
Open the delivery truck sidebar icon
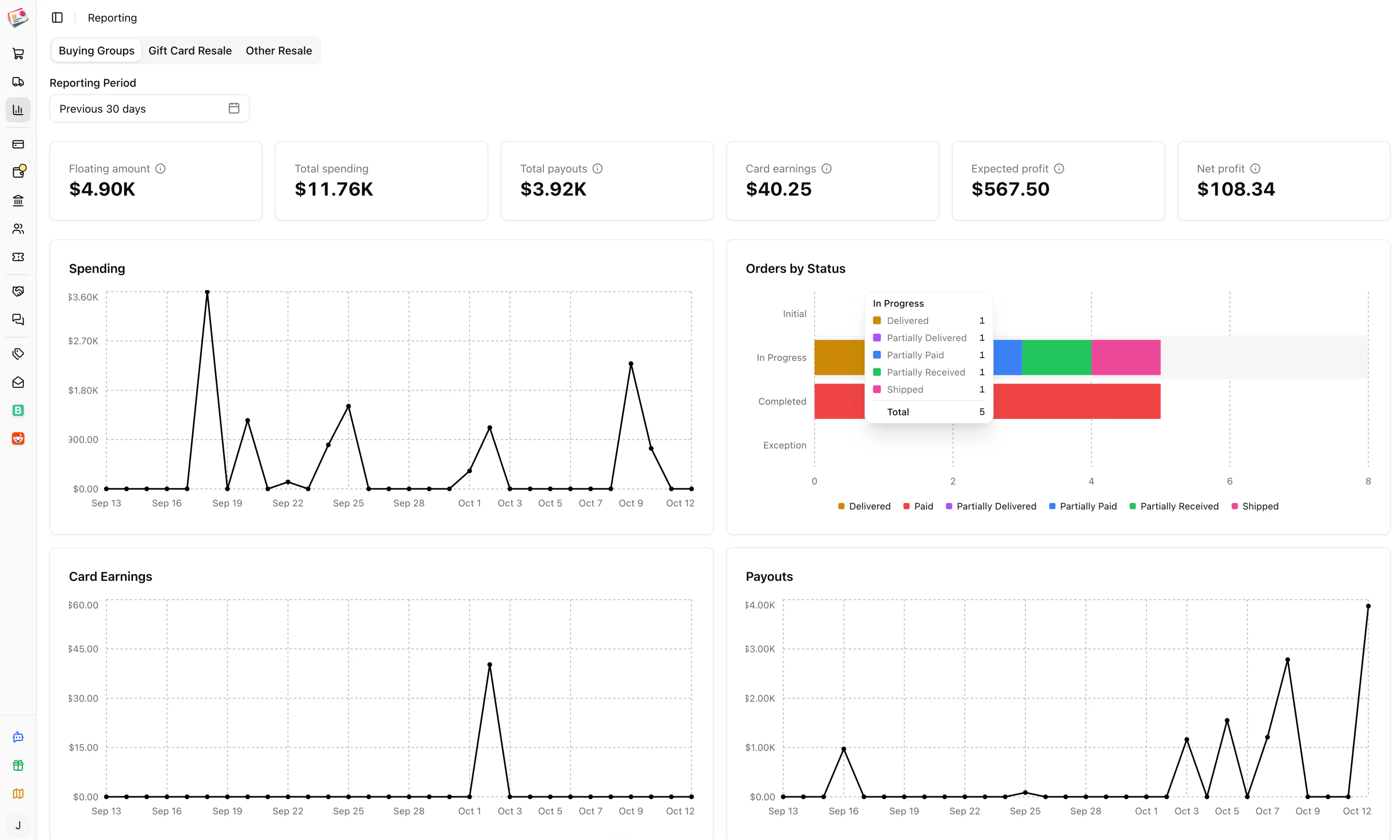[18, 82]
